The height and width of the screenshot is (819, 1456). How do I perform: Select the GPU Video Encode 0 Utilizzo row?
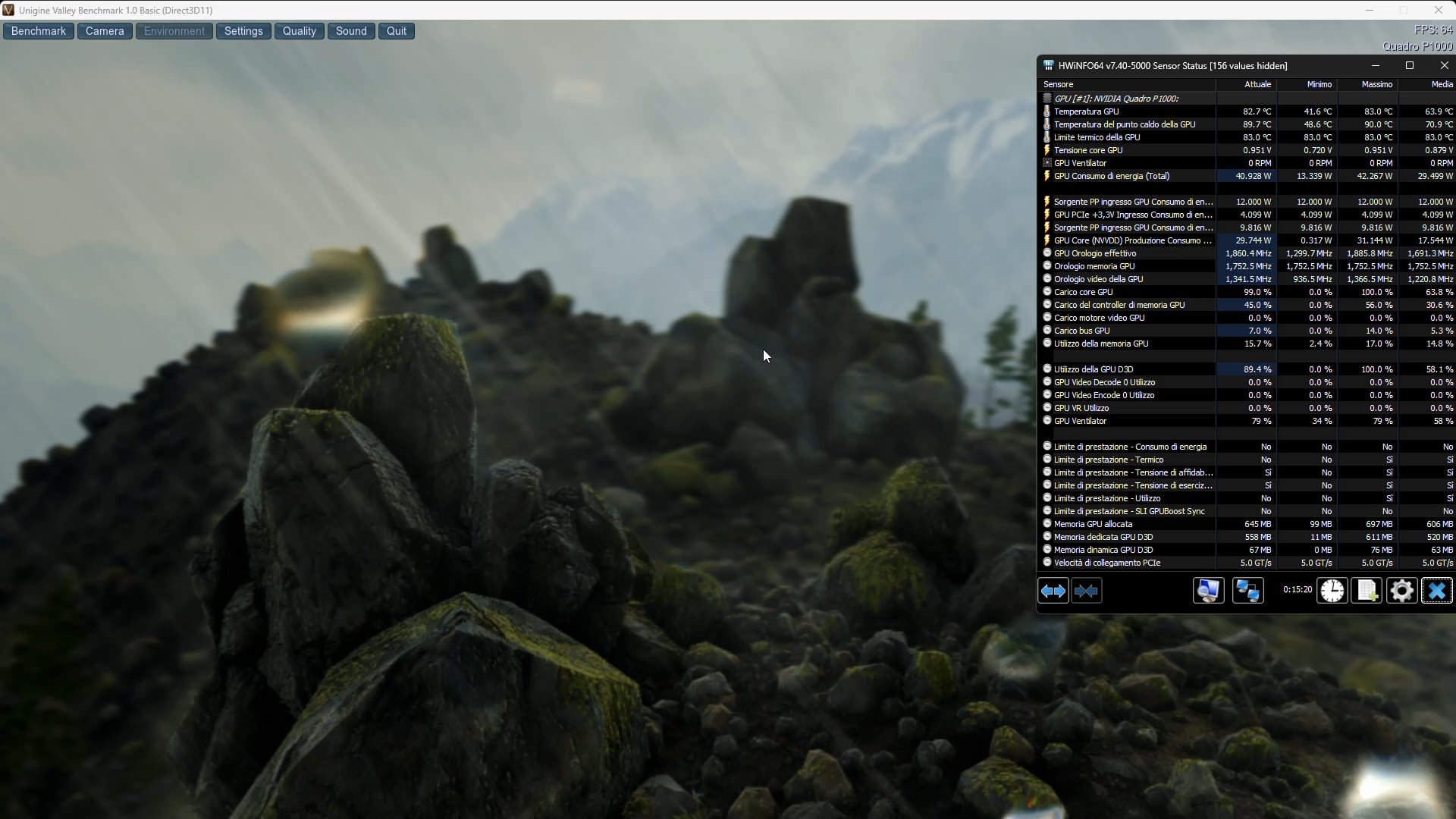click(1246, 395)
